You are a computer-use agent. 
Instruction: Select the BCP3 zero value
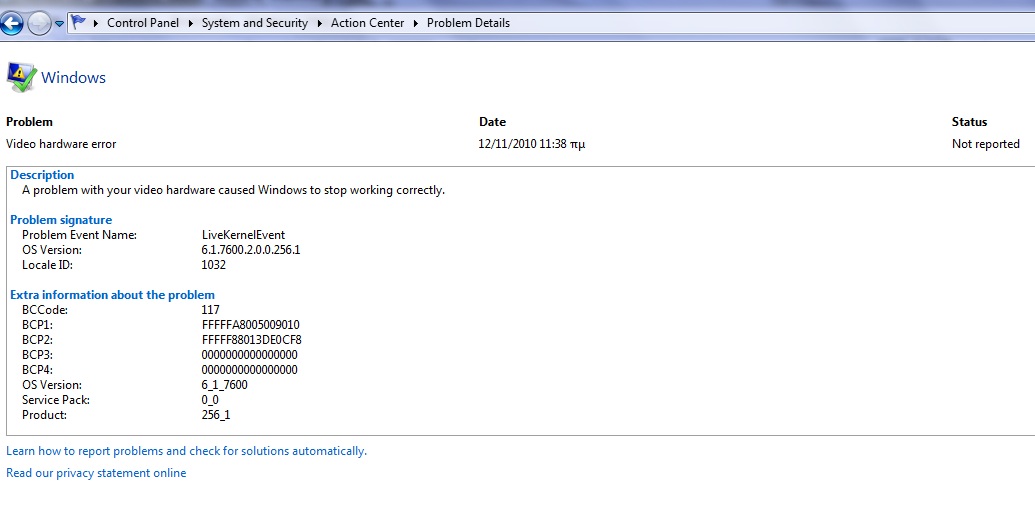[250, 354]
